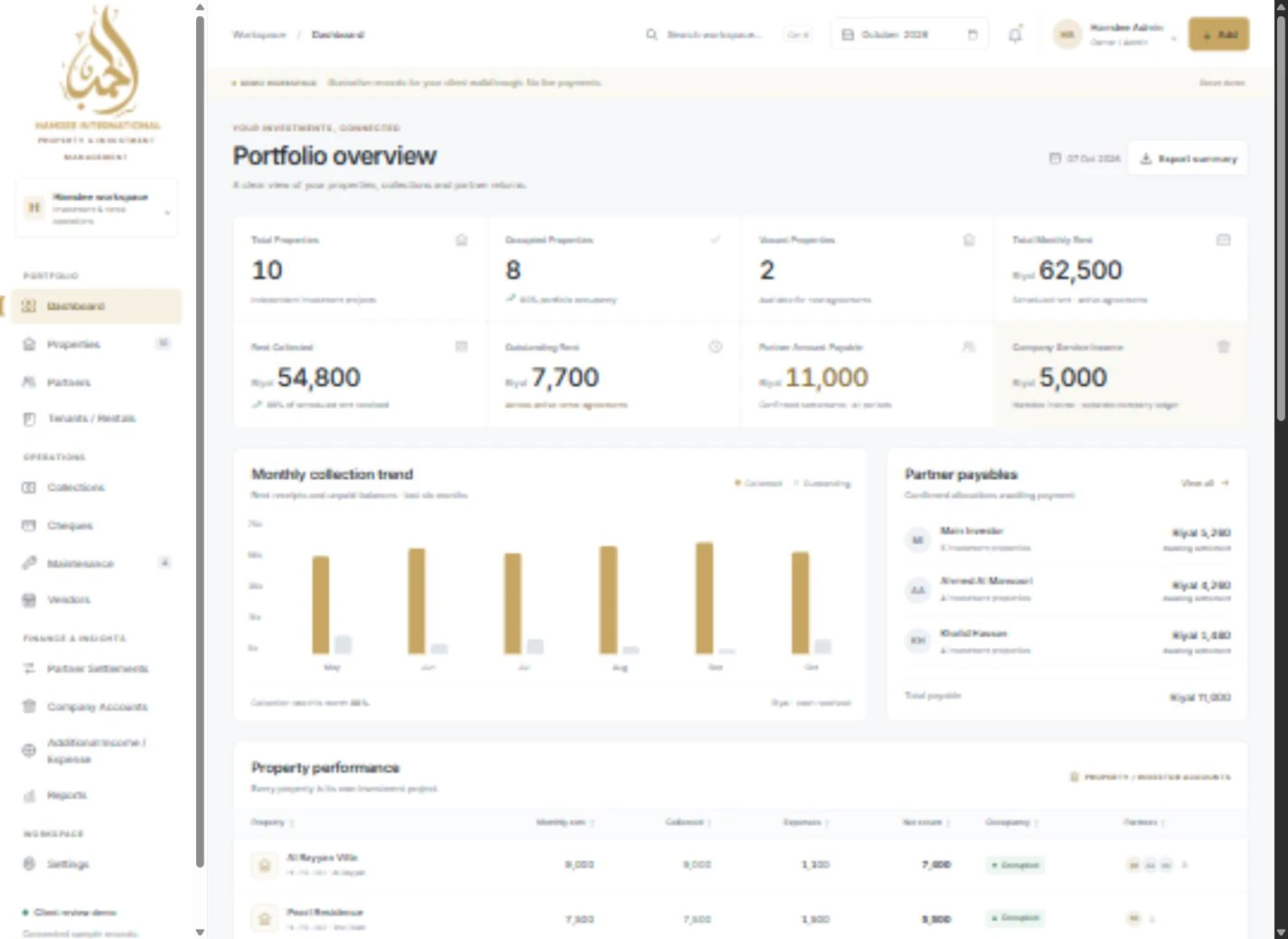The width and height of the screenshot is (1288, 939).
Task: Click the HA user avatar
Action: click(1067, 34)
